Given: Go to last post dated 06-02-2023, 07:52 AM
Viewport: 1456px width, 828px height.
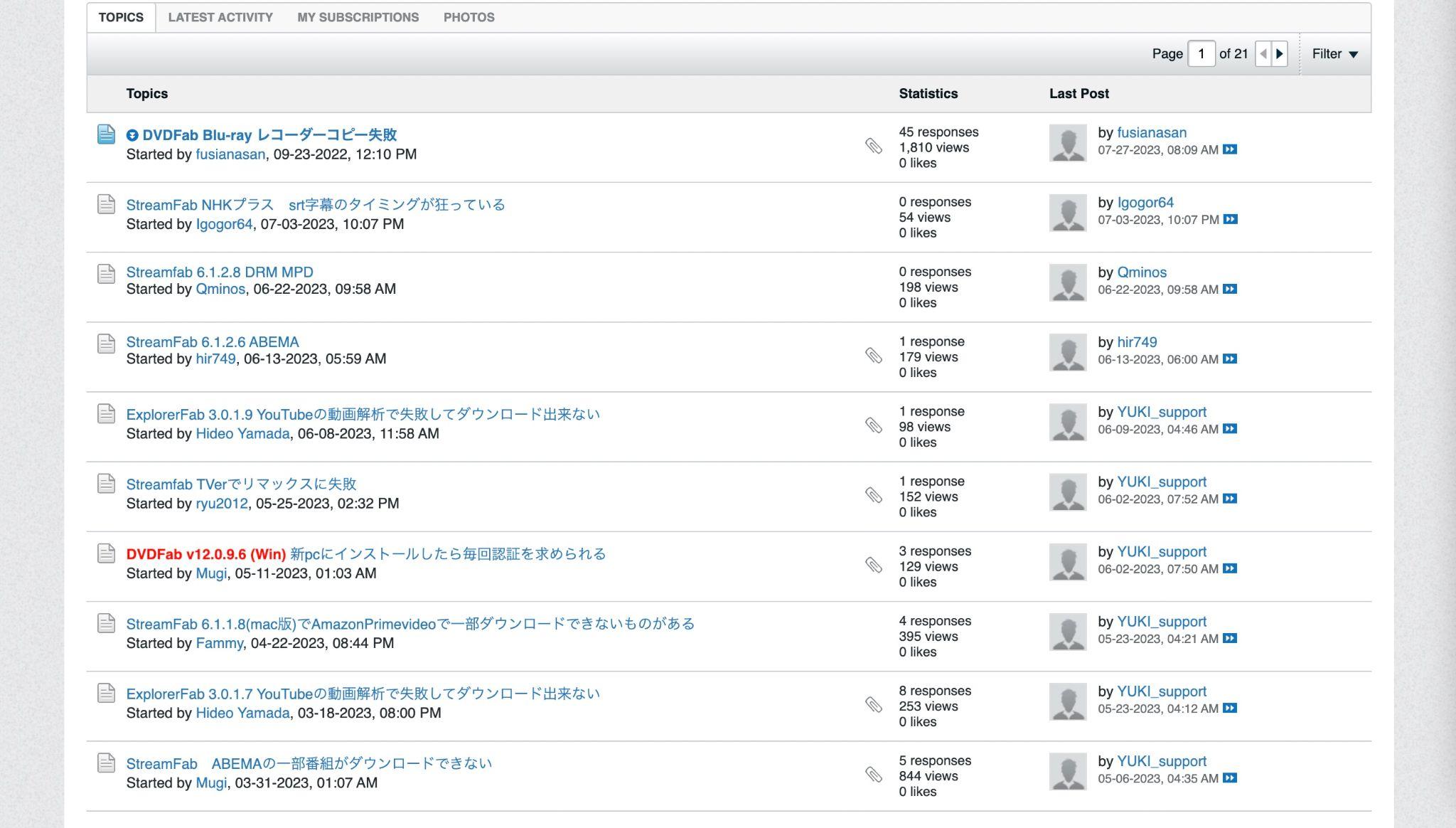Looking at the screenshot, I should click(1230, 498).
